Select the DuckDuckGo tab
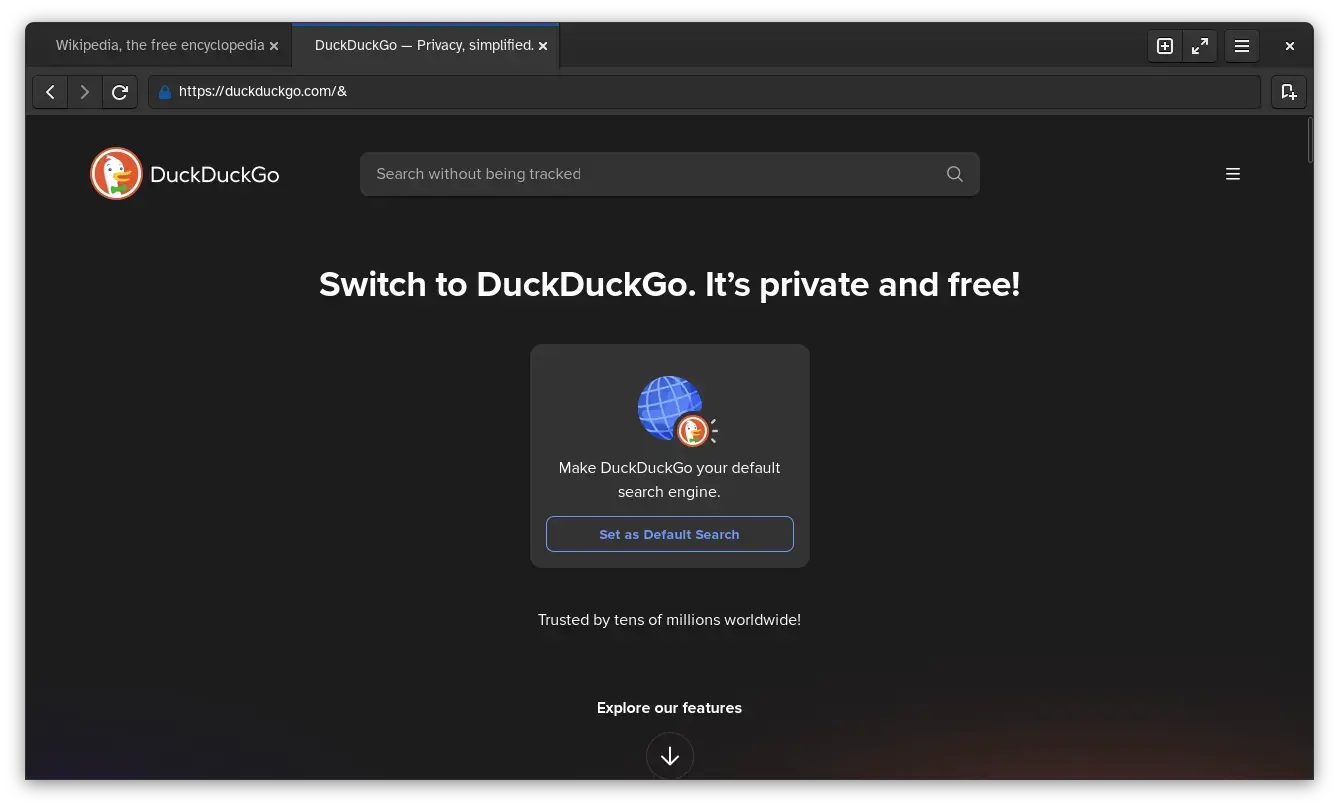This screenshot has height=808, width=1339. (424, 46)
